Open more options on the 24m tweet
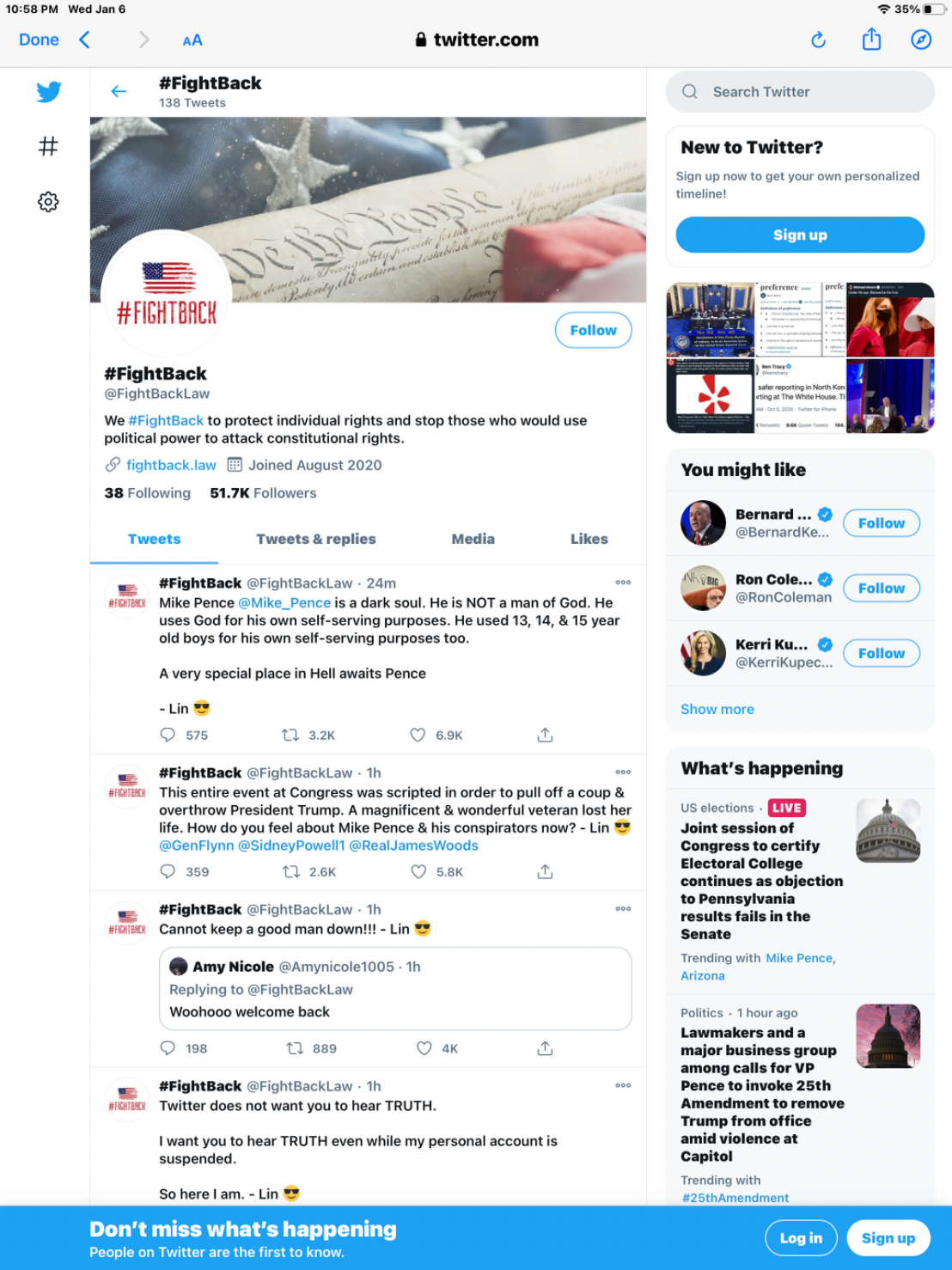The height and width of the screenshot is (1270, 952). (623, 583)
